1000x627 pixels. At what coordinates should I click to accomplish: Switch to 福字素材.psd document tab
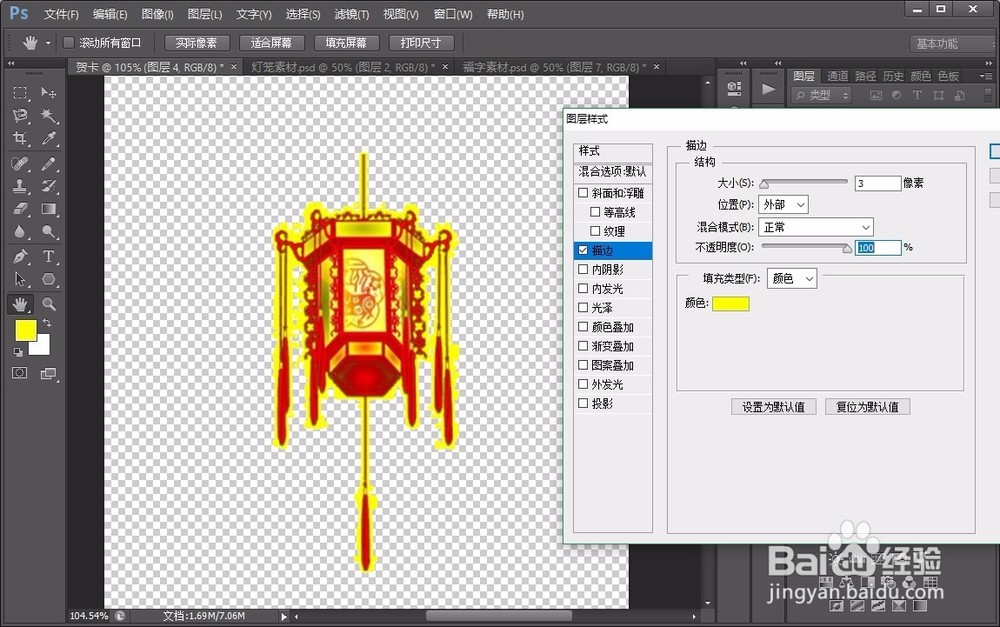[x=554, y=67]
